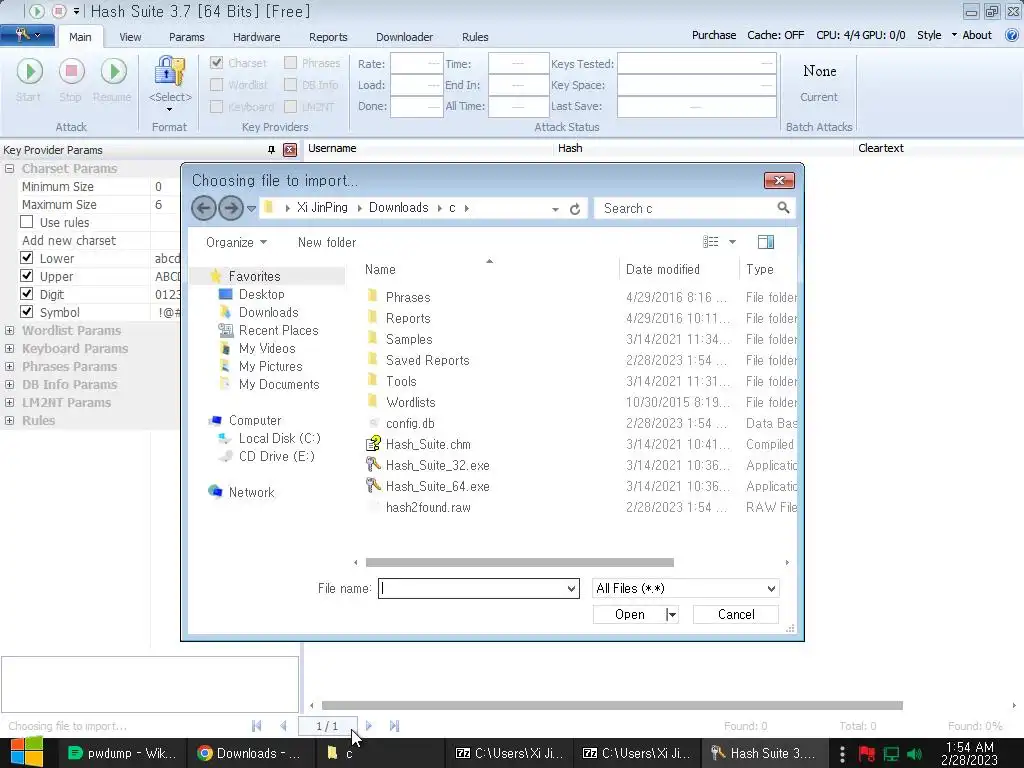Select Local Disk (C:) in the sidebar
This screenshot has width=1024, height=768.
[x=280, y=439]
